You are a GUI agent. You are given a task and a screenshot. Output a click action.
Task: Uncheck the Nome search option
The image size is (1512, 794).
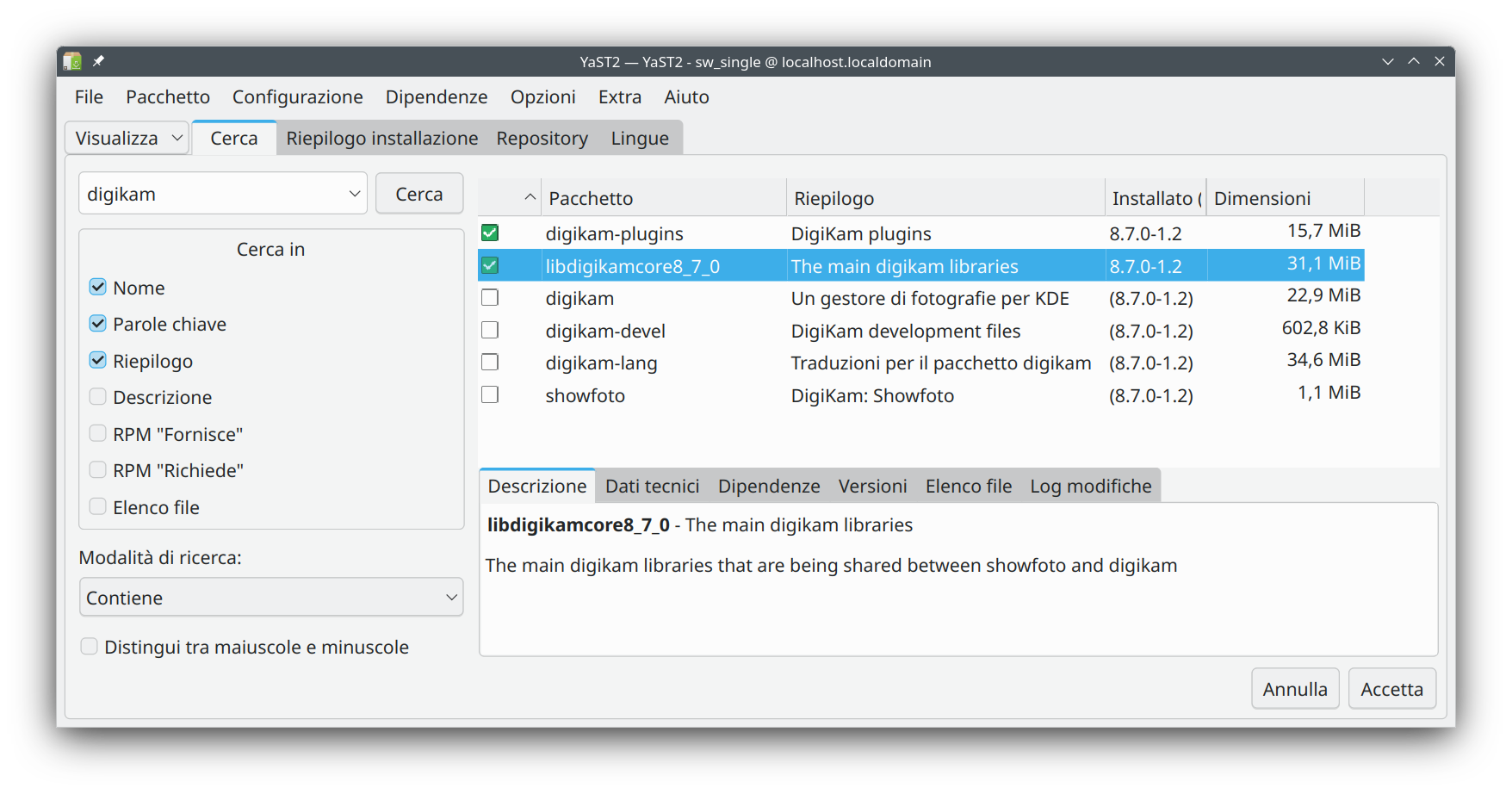pyautogui.click(x=98, y=288)
